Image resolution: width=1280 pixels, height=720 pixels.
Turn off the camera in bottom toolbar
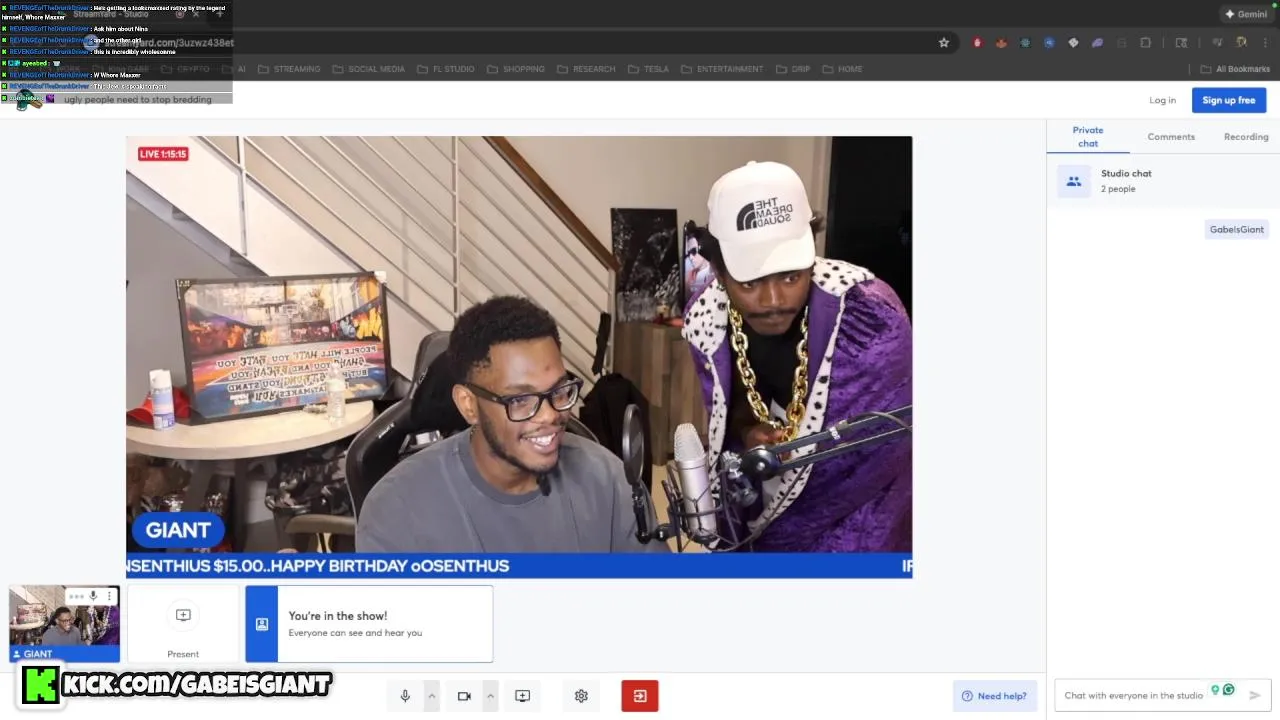pyautogui.click(x=464, y=696)
